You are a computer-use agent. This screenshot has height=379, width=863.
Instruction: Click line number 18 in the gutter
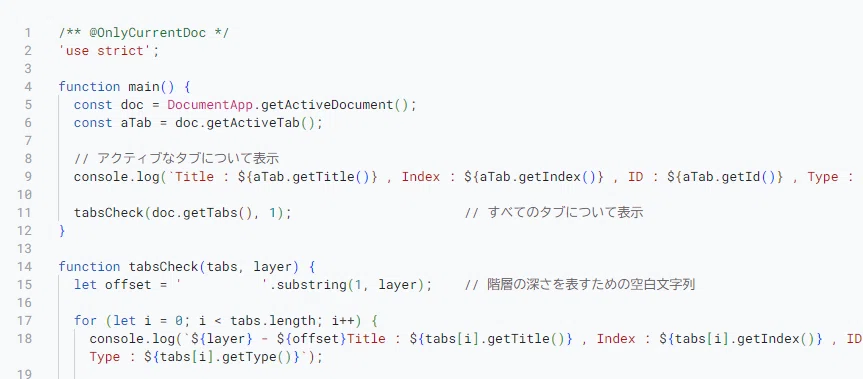(x=25, y=338)
